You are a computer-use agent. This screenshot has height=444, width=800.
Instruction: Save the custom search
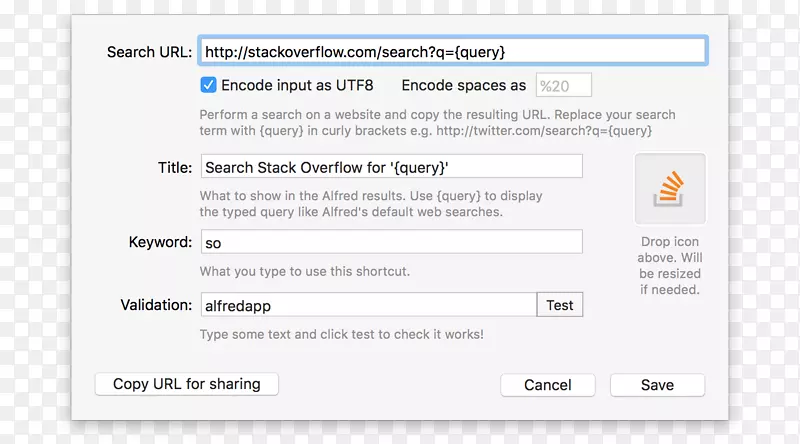tap(657, 385)
